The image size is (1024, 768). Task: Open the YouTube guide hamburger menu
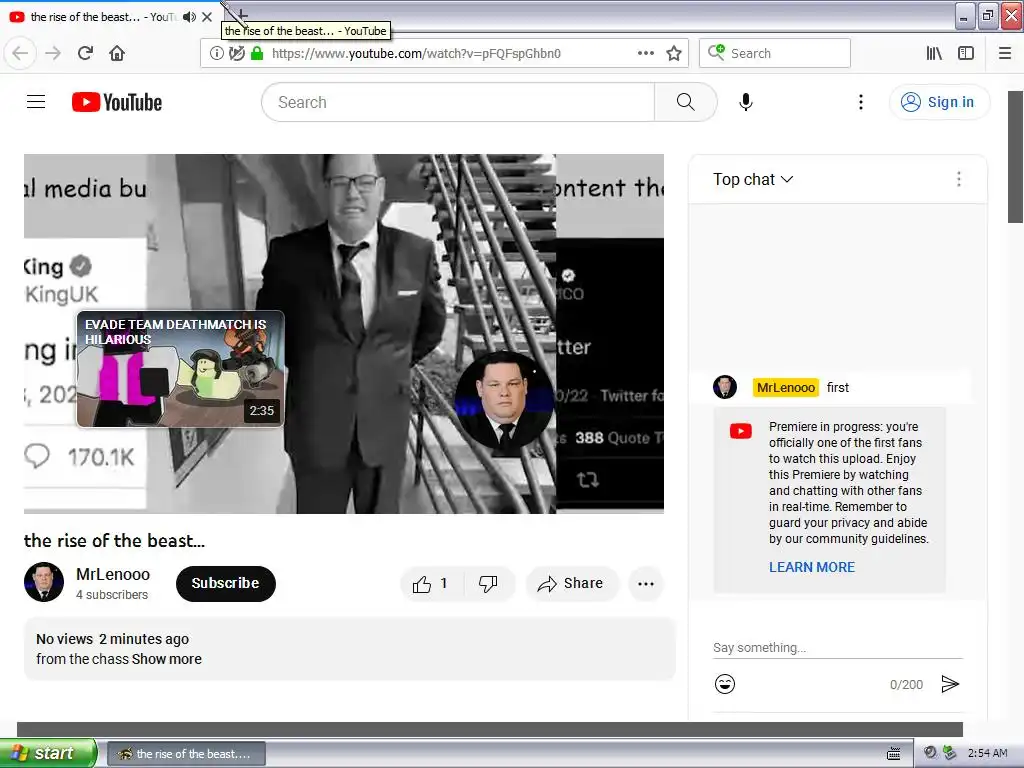(x=36, y=102)
